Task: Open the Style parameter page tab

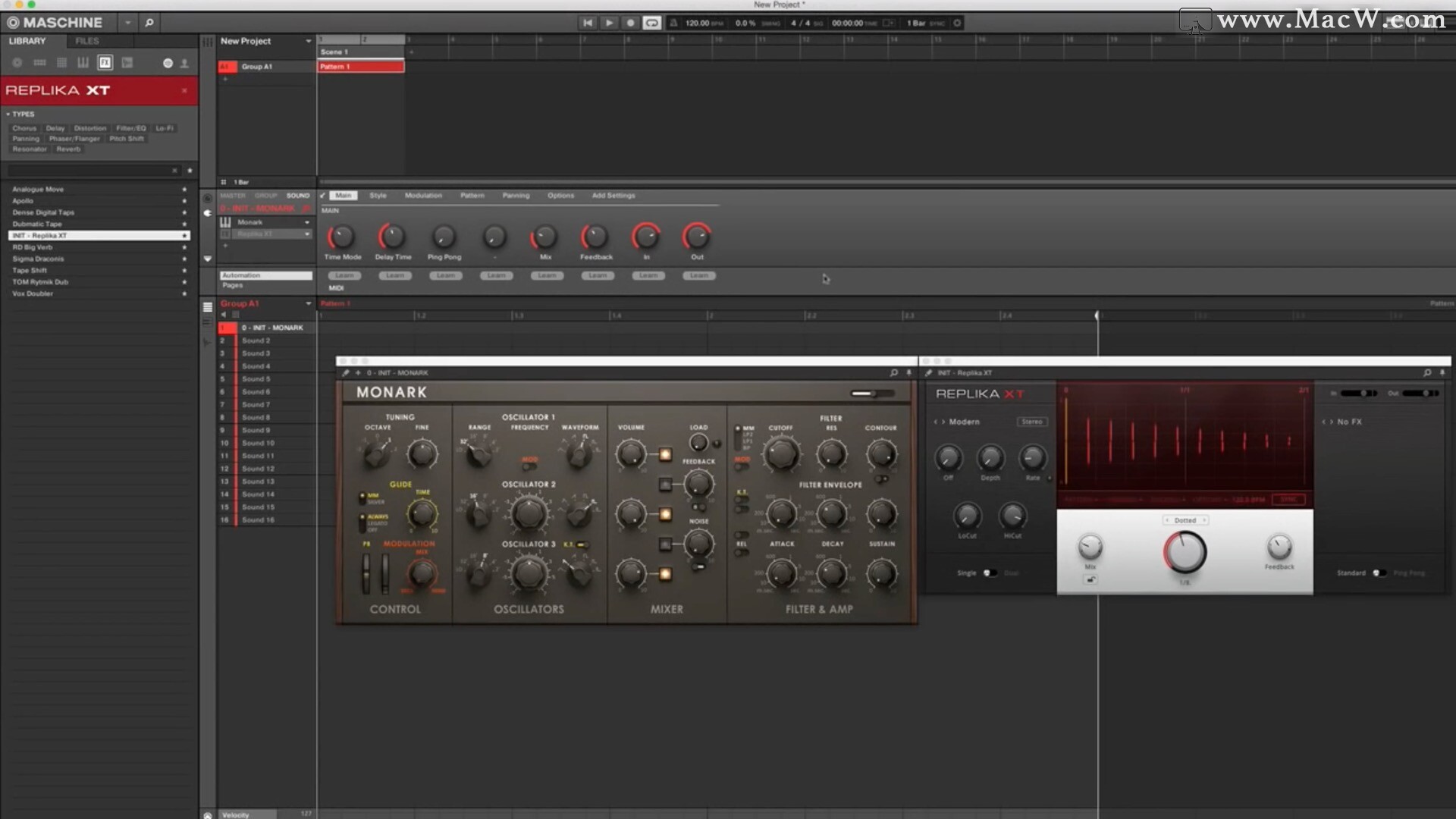Action: coord(378,196)
